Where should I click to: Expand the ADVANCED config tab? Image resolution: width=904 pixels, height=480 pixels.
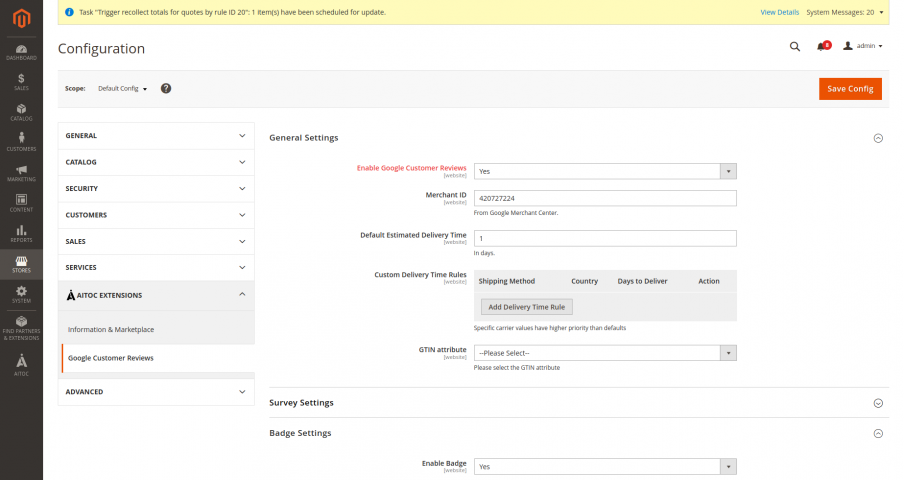tap(156, 392)
